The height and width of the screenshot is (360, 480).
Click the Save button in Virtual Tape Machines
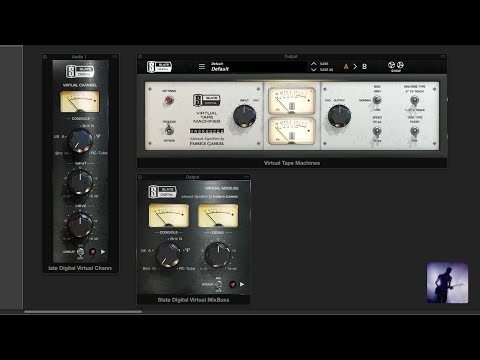click(x=324, y=63)
